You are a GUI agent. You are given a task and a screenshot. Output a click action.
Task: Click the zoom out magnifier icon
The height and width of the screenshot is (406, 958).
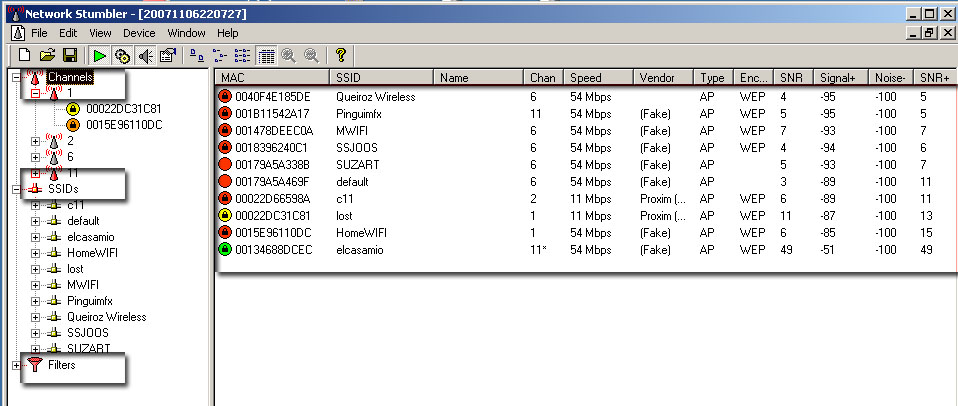(x=312, y=56)
